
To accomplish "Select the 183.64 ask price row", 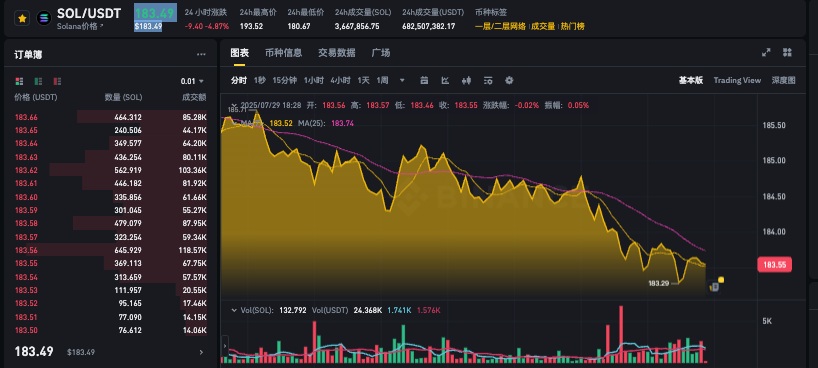I will 111,144.
